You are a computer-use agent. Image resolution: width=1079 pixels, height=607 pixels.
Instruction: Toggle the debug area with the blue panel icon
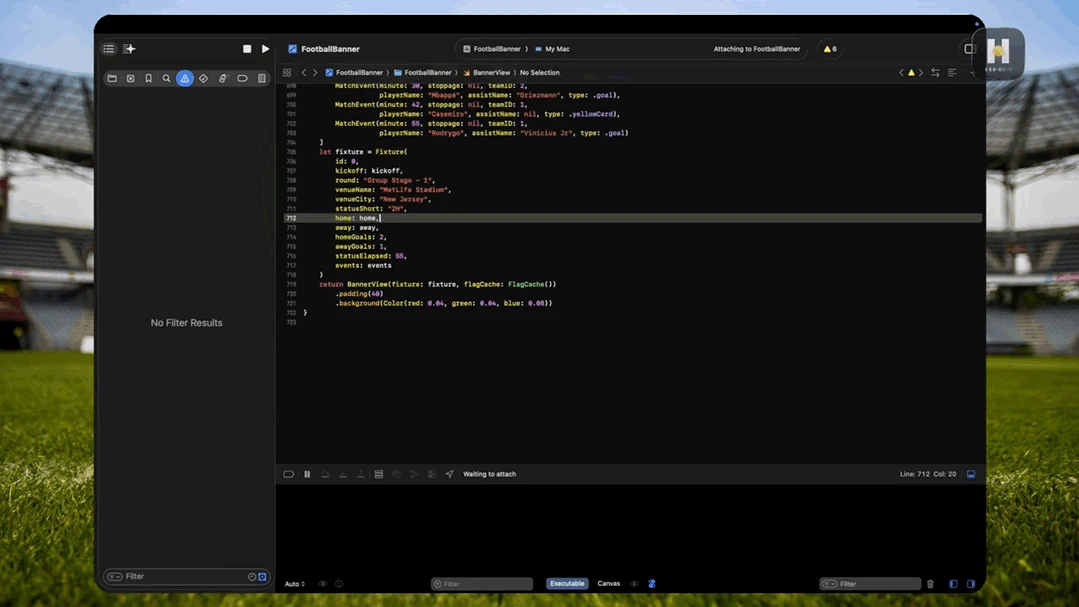[971, 474]
